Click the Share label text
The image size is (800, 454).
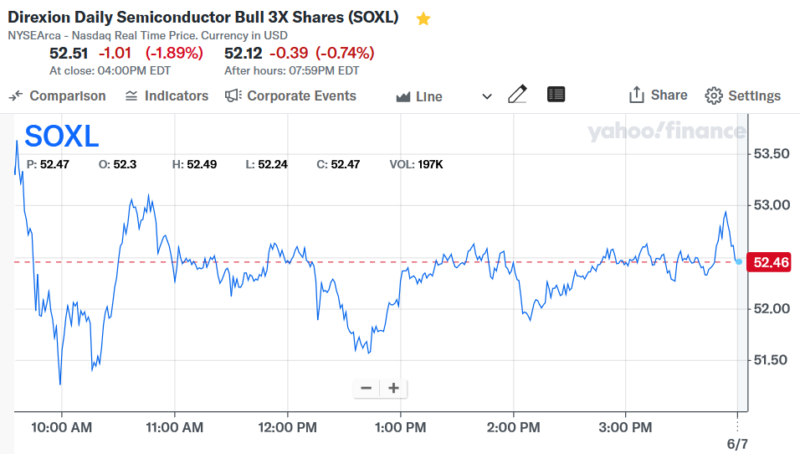(x=669, y=95)
